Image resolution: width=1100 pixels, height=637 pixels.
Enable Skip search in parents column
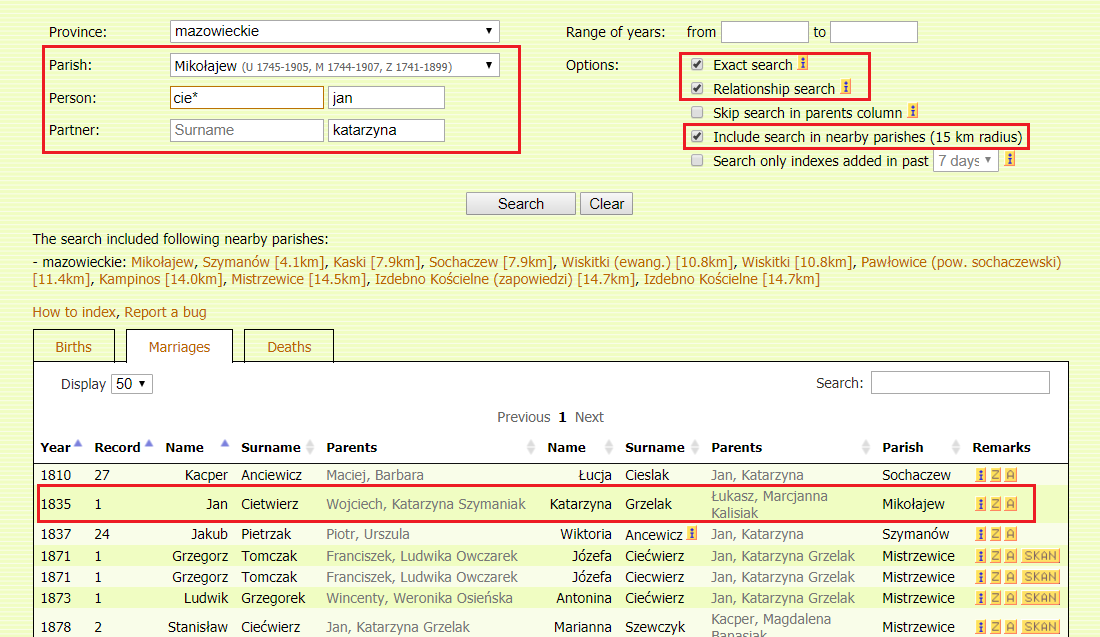click(x=697, y=113)
